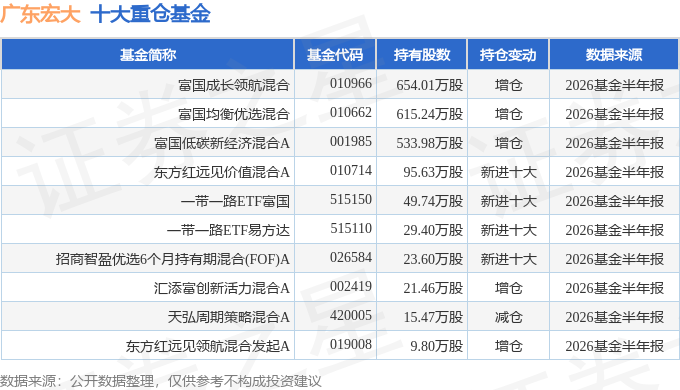Click fund code 420005
Image resolution: width=680 pixels, height=390 pixels.
351,316
